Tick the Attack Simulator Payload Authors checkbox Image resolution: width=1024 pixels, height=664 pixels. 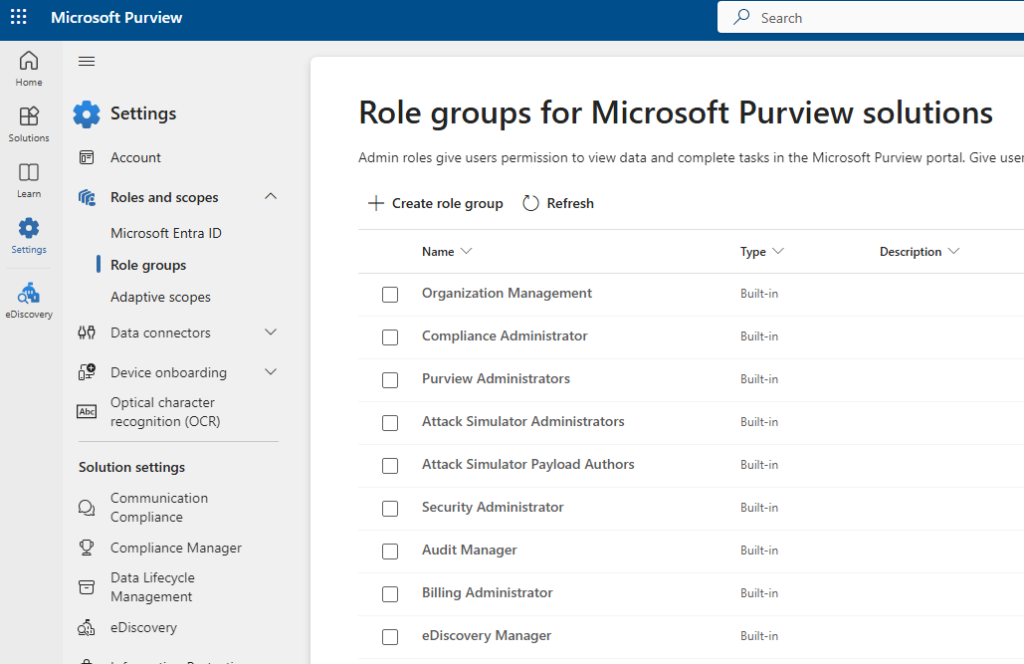390,466
